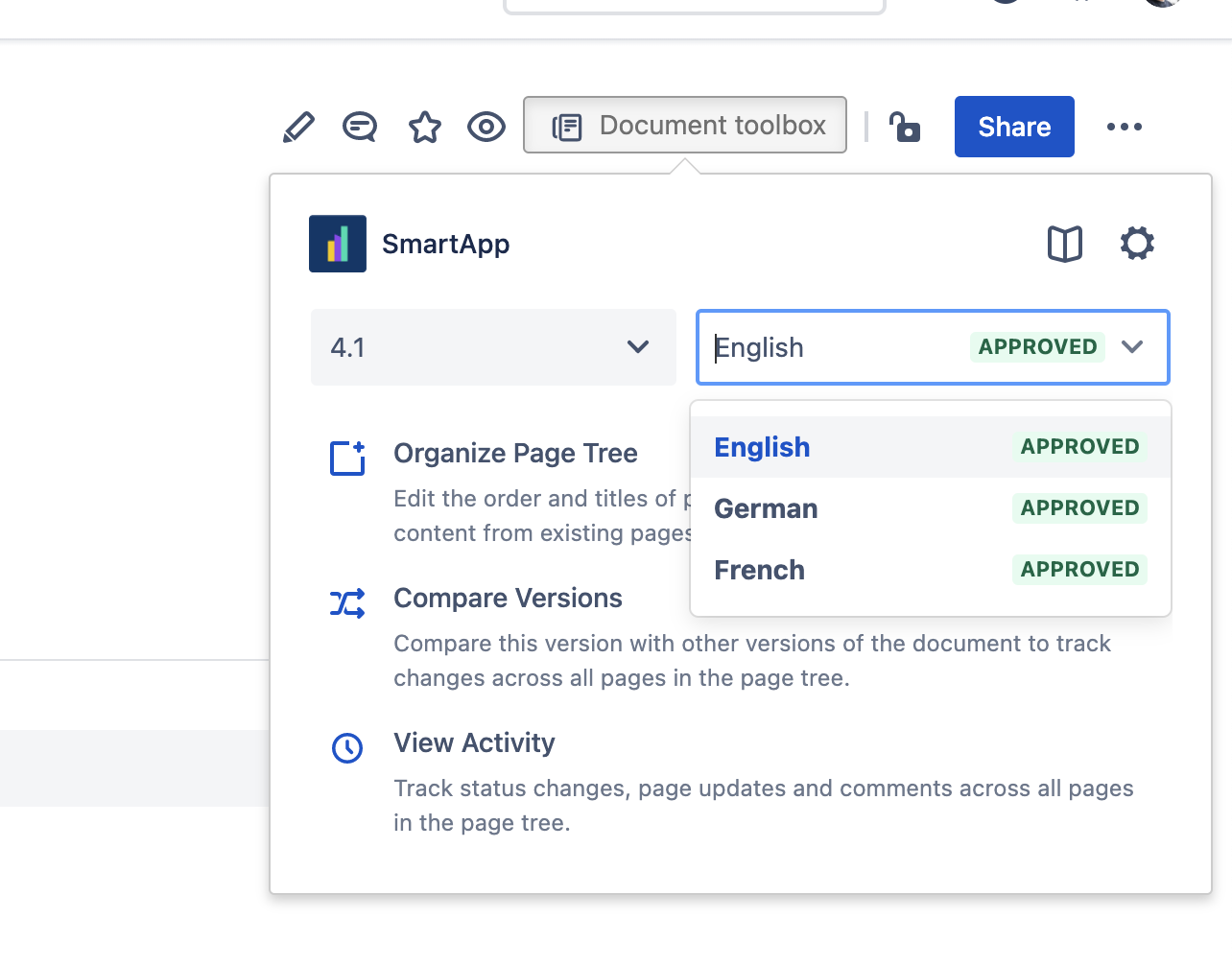The height and width of the screenshot is (965, 1232).
Task: Click the SmartApp logo thumbnail
Action: coord(337,244)
